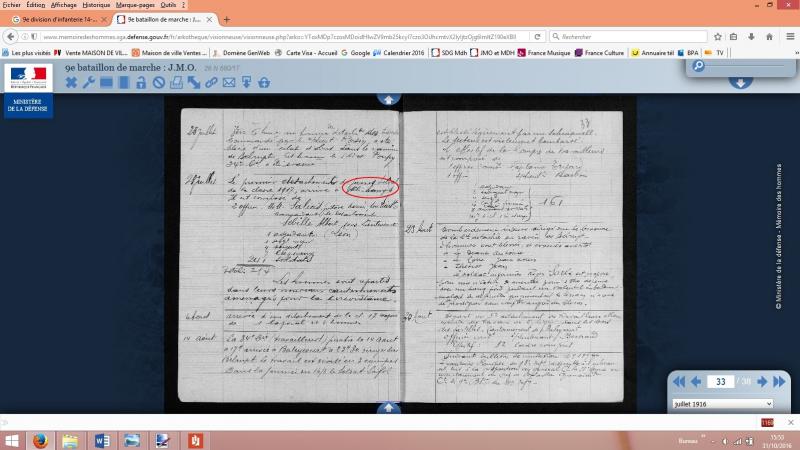Send the page by email envelope icon
Screen dimensions: 800x450
(229, 83)
